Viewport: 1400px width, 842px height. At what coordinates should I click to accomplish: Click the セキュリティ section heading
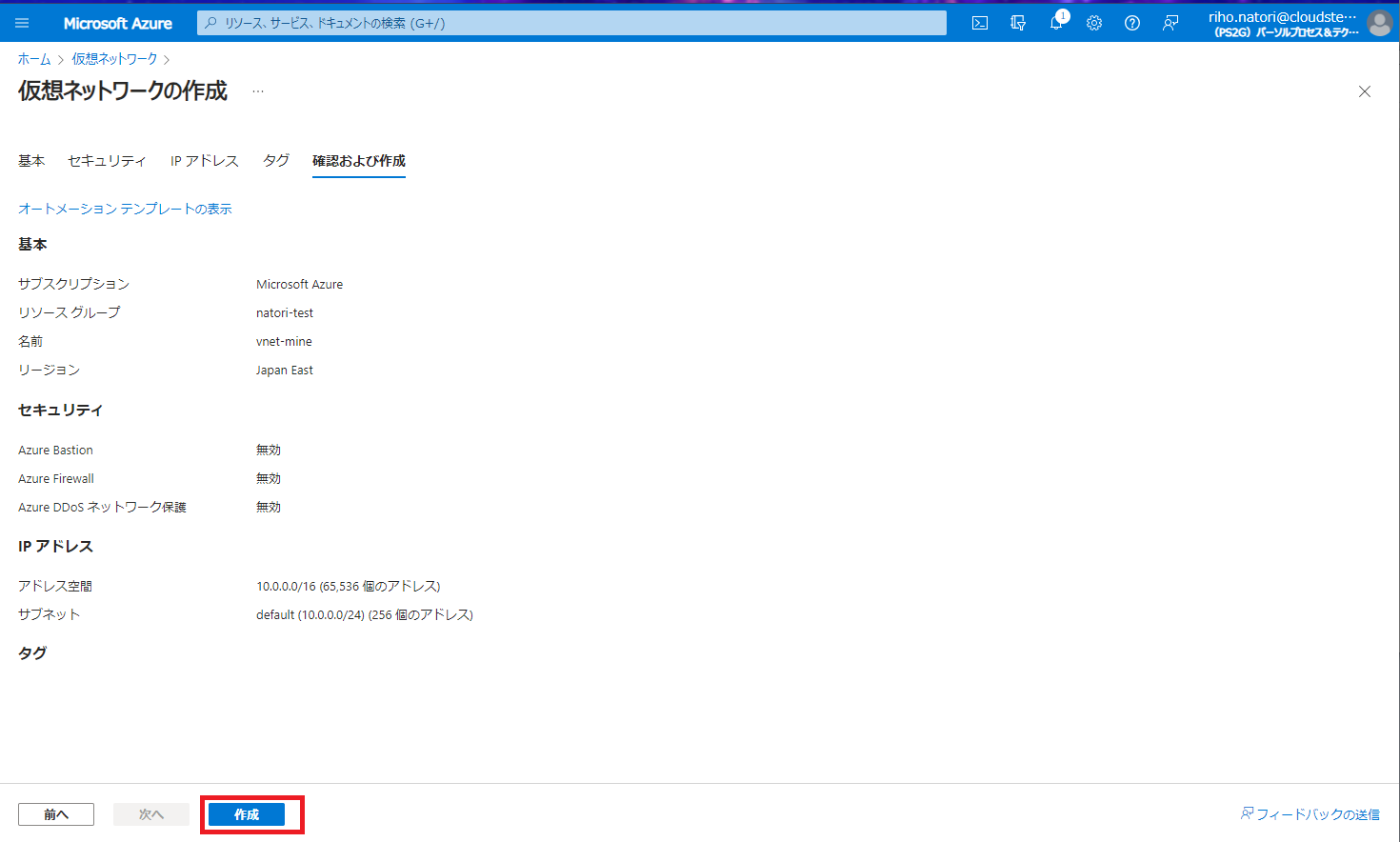click(x=60, y=410)
